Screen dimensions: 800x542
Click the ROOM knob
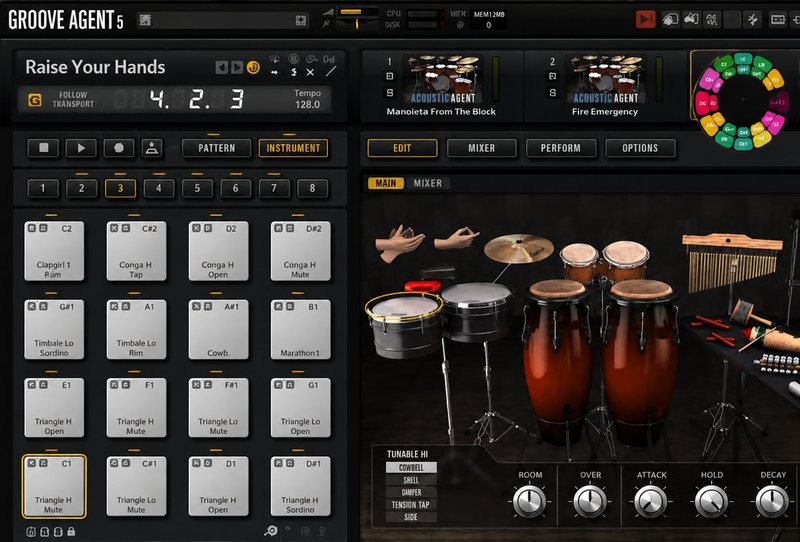(530, 501)
